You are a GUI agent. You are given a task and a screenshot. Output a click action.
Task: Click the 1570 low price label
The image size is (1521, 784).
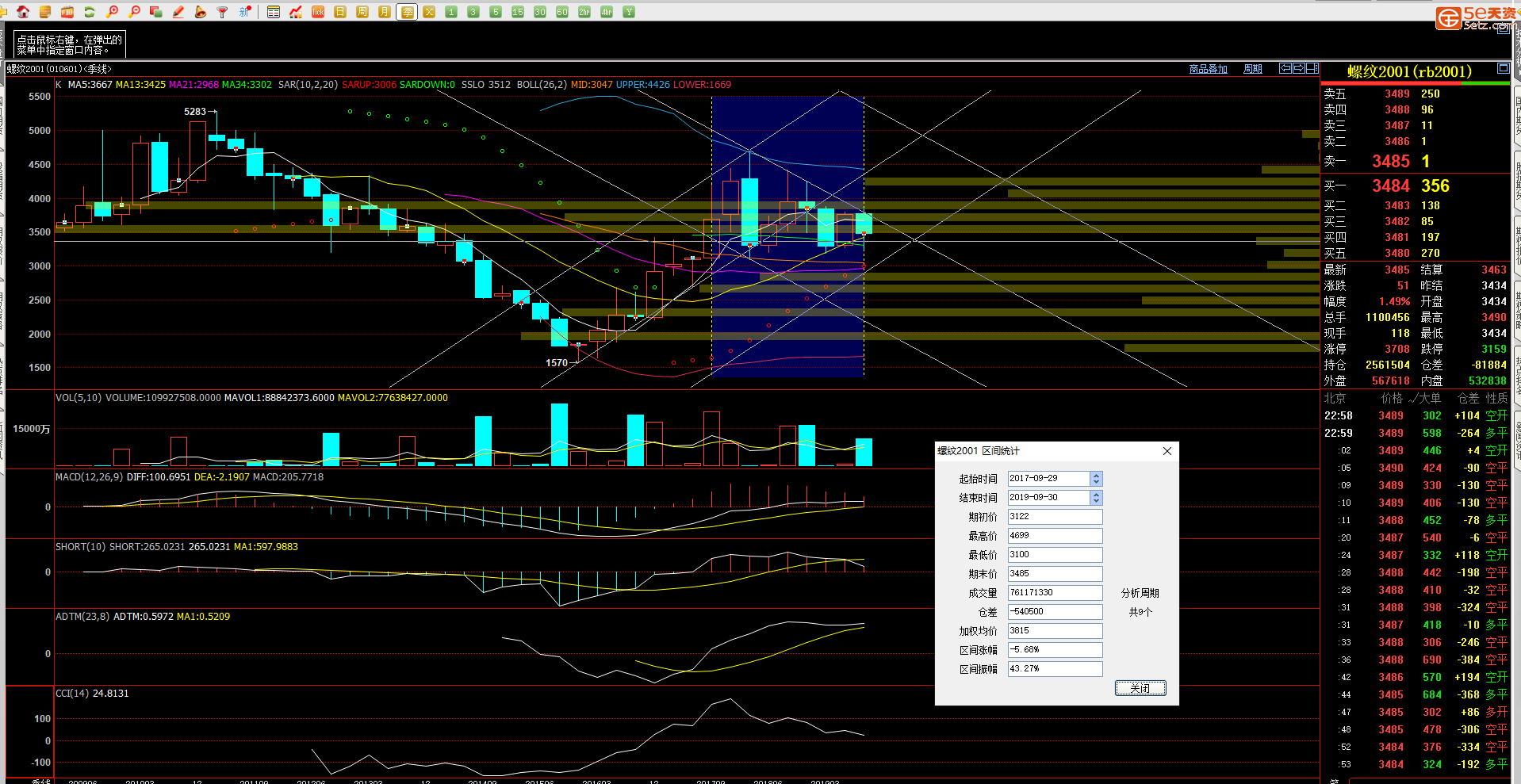pyautogui.click(x=557, y=363)
